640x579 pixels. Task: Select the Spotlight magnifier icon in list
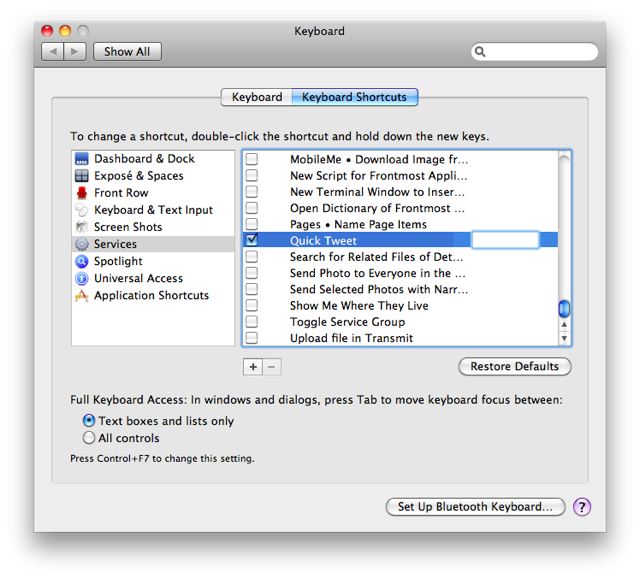click(x=82, y=261)
